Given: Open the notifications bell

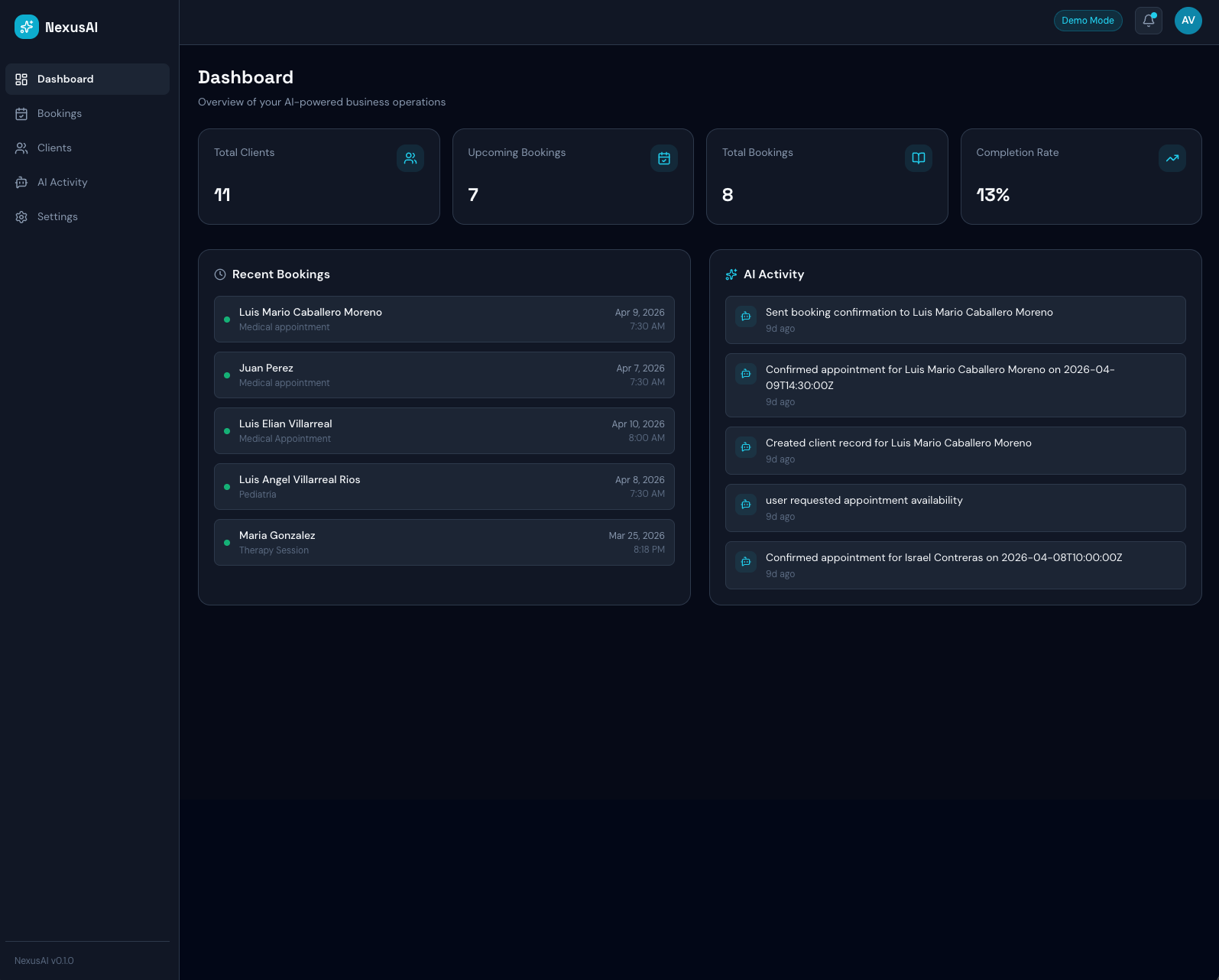Looking at the screenshot, I should click(1148, 21).
